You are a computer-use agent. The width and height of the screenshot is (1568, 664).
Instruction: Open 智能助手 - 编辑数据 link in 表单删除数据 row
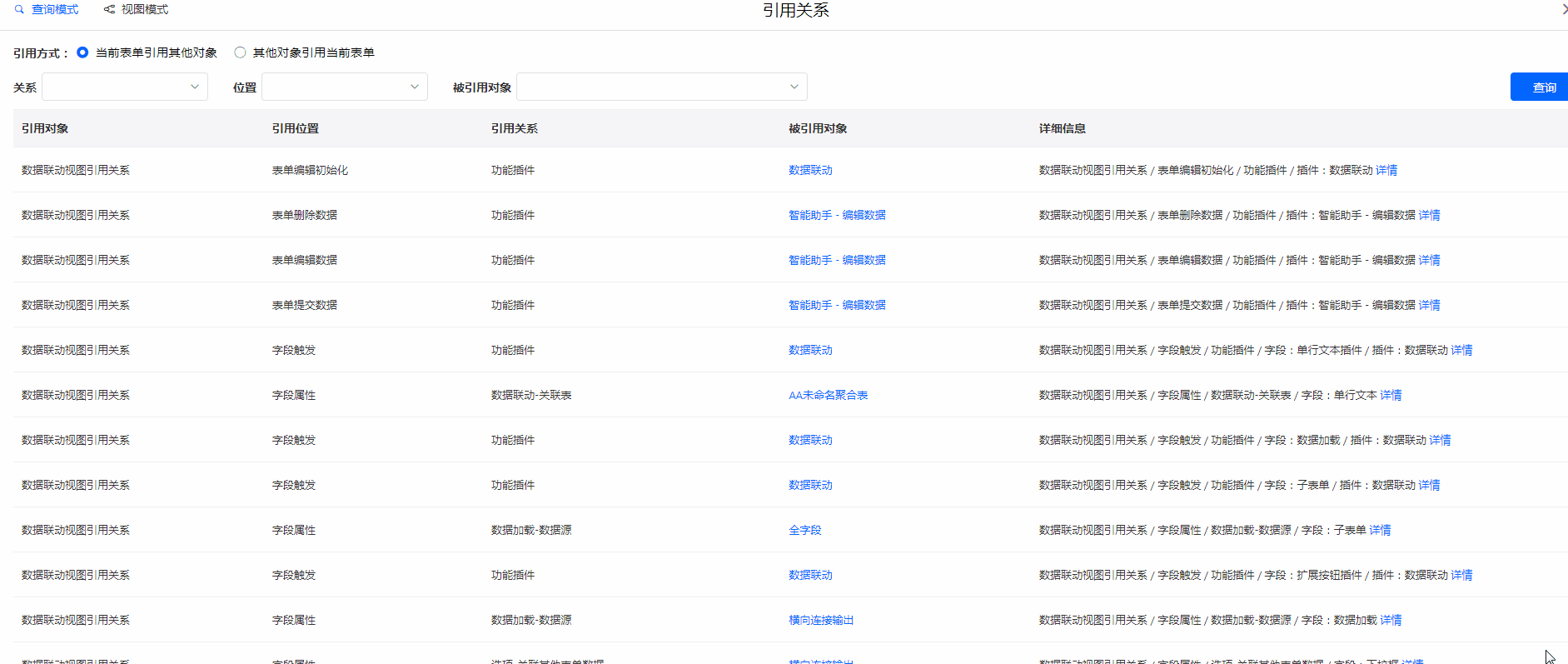[837, 215]
